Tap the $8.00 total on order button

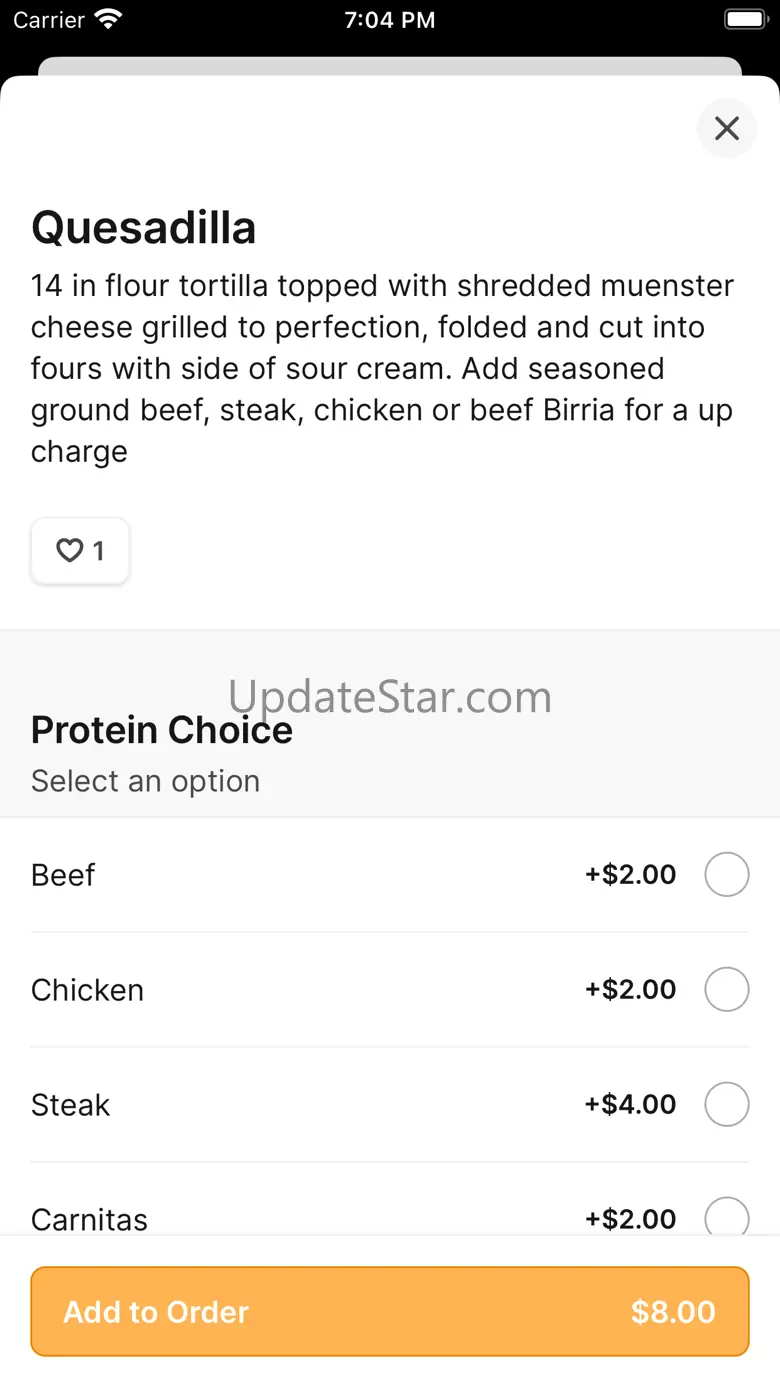tap(673, 1312)
